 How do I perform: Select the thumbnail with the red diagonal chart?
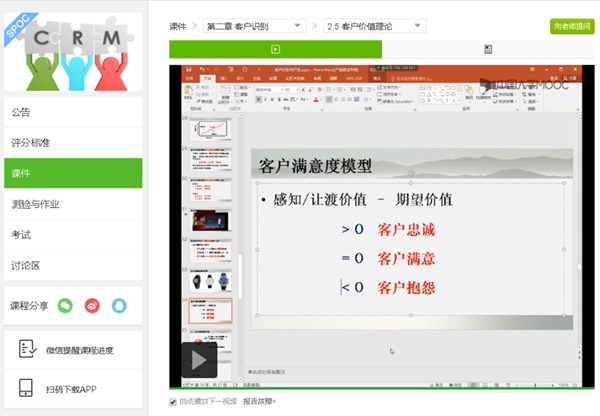210,129
